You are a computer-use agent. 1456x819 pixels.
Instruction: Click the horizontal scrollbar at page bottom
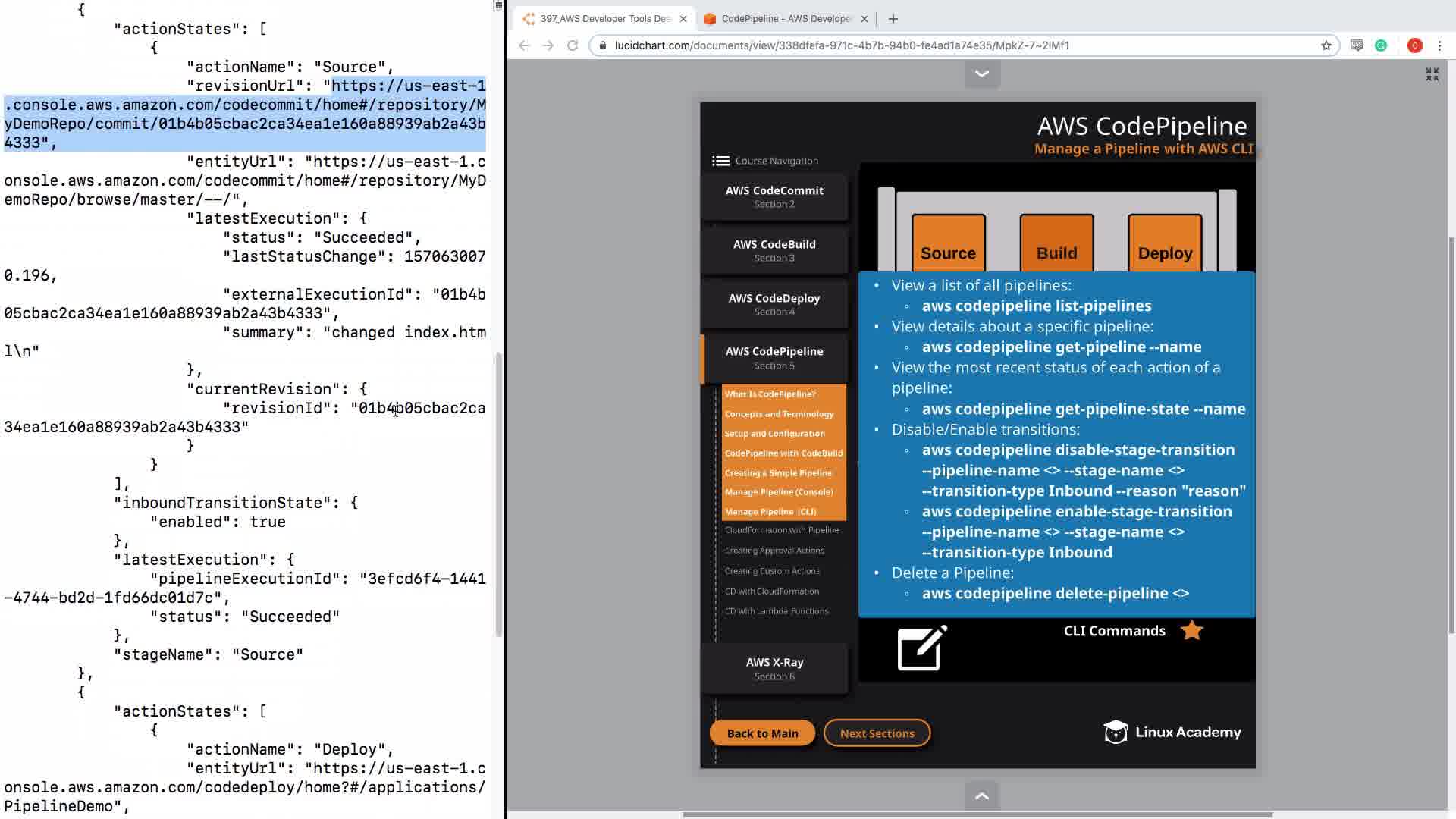[x=977, y=814]
